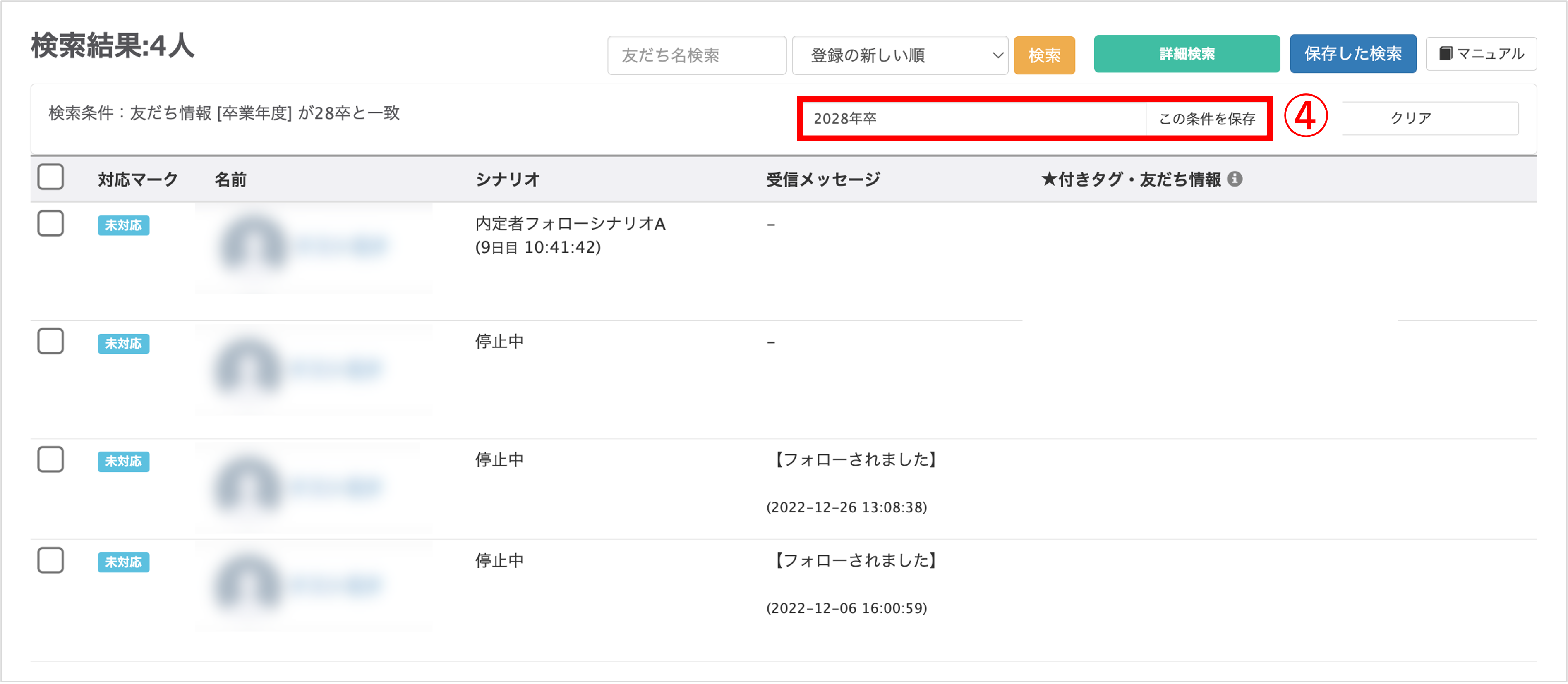Image resolution: width=1568 pixels, height=684 pixels.
Task: Open the 登録の新しい順 sort dropdown
Action: coord(900,55)
